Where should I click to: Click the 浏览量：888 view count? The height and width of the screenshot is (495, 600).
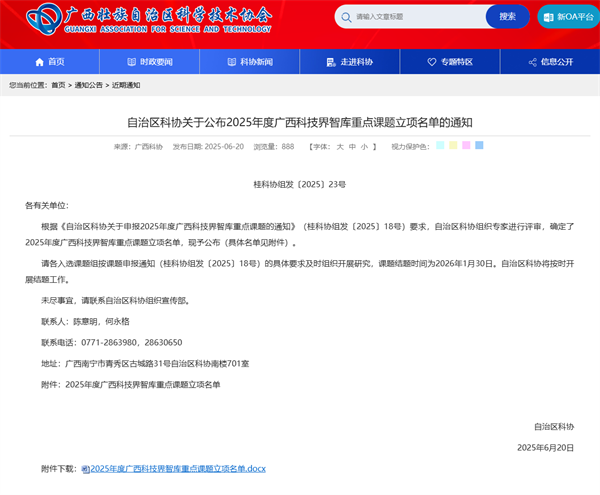click(x=274, y=147)
